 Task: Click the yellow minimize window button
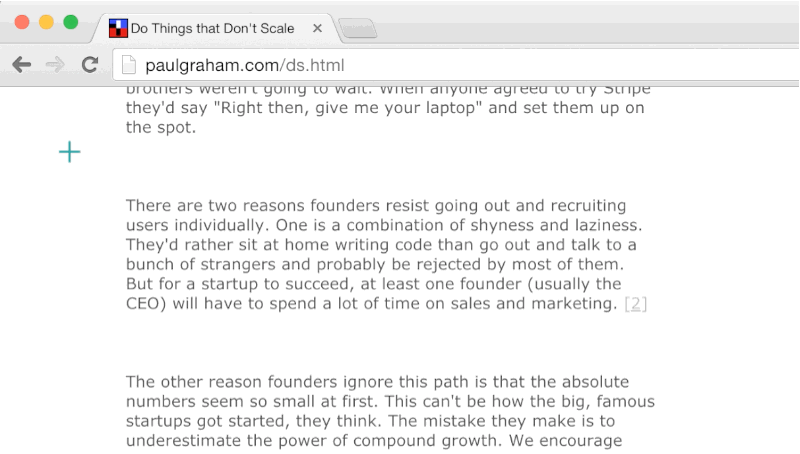46,22
